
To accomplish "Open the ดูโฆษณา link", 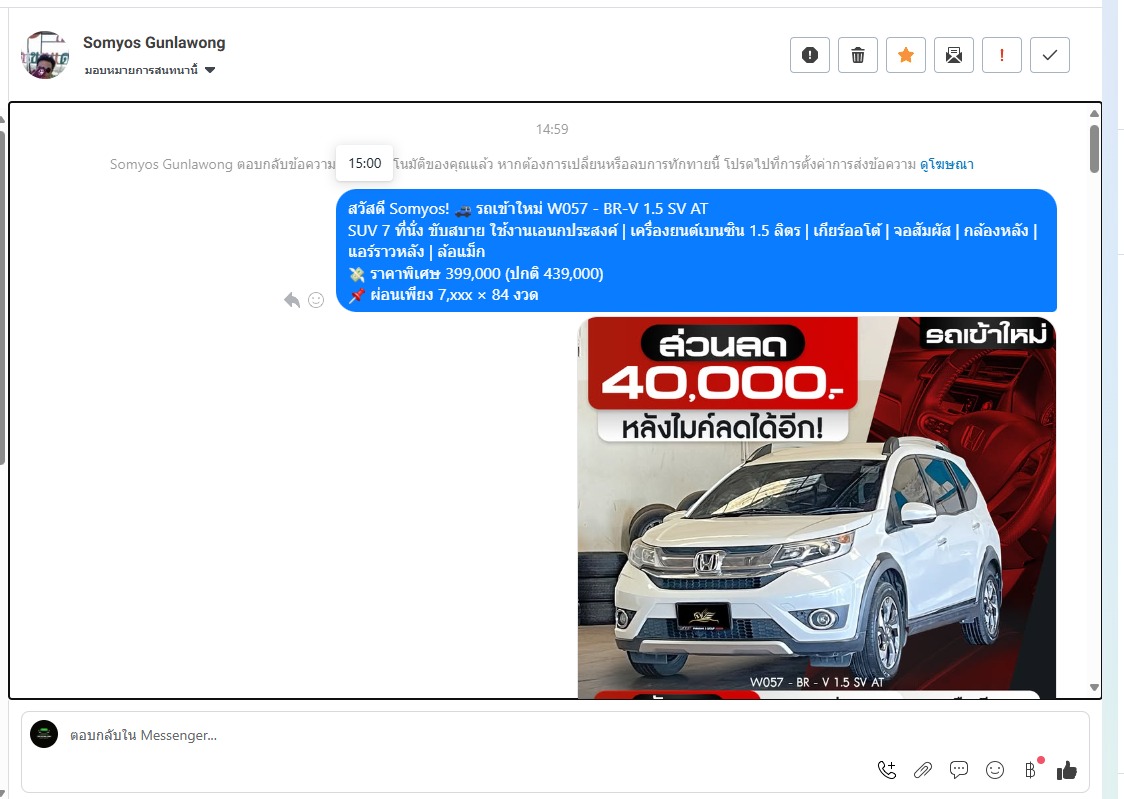I will pos(946,164).
